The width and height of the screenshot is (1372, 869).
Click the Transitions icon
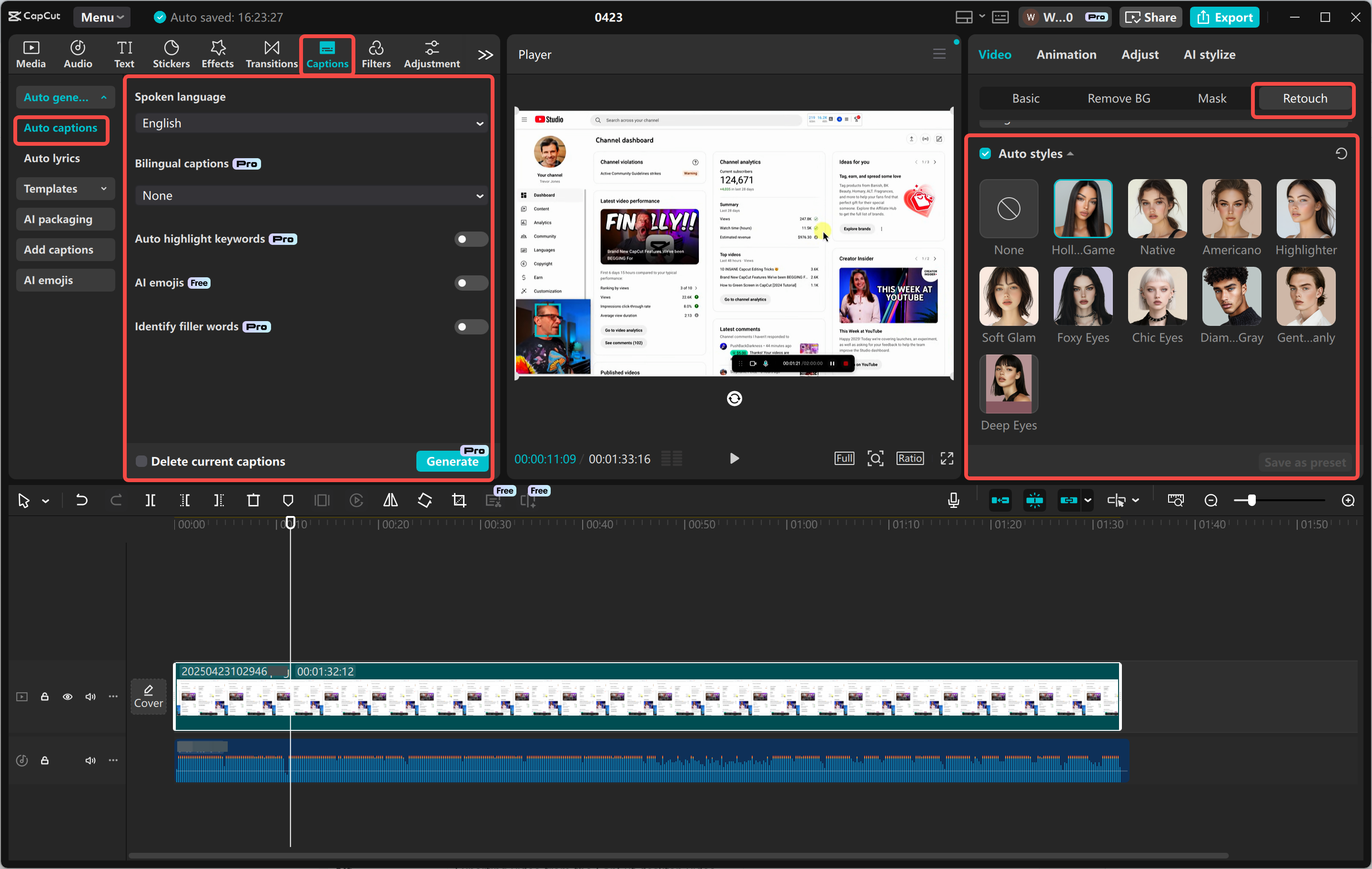271,53
